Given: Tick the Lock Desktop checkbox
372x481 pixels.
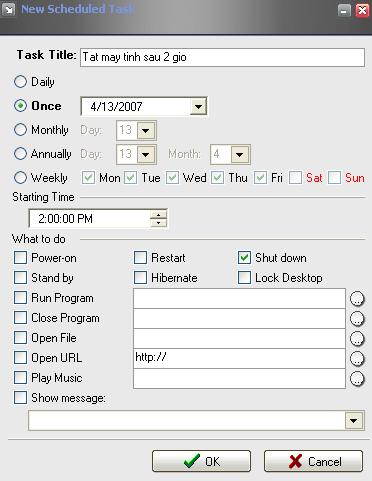Looking at the screenshot, I should pyautogui.click(x=244, y=278).
